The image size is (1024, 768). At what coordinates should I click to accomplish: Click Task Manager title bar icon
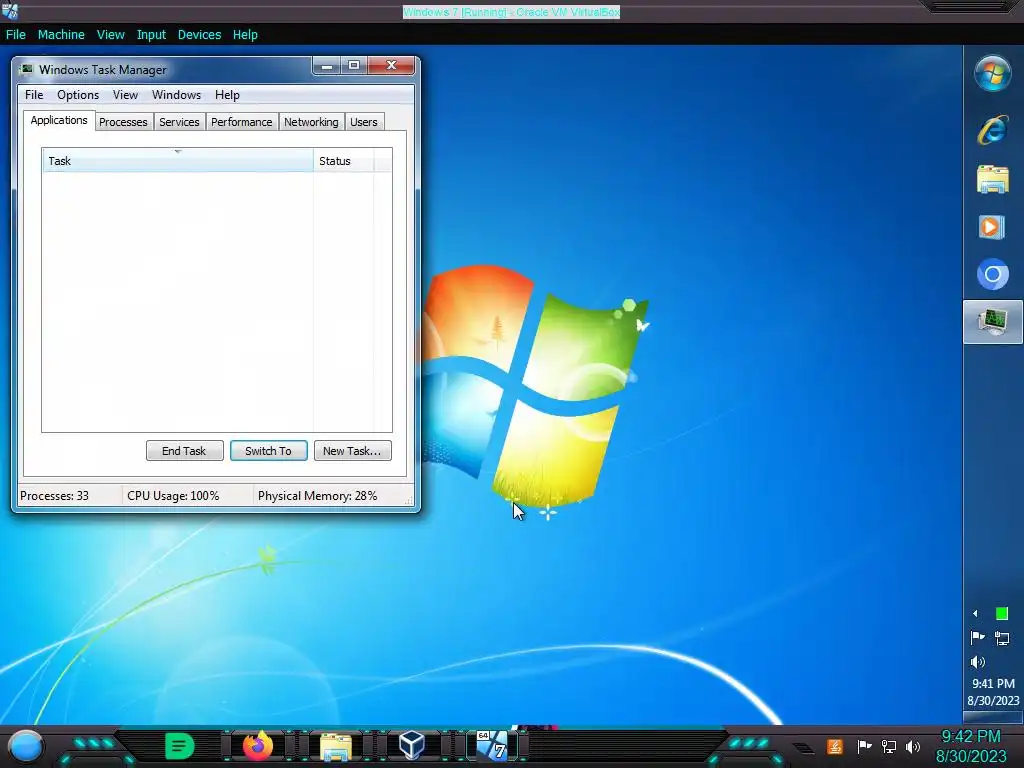pyautogui.click(x=26, y=69)
